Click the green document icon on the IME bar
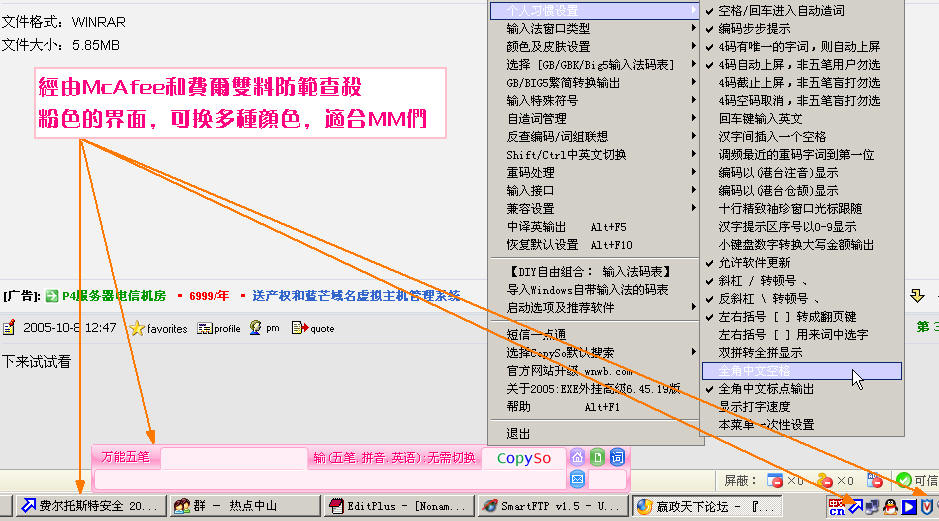Image resolution: width=939 pixels, height=521 pixels. [597, 458]
